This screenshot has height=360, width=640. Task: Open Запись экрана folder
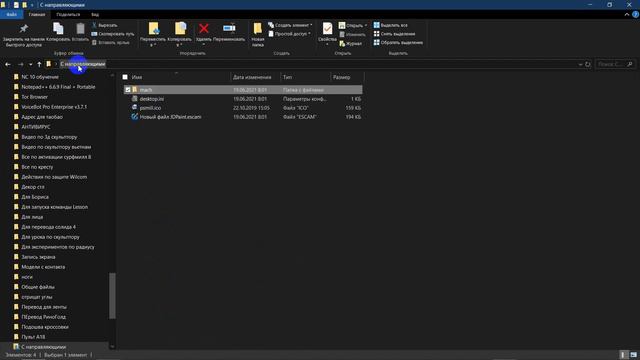point(38,257)
